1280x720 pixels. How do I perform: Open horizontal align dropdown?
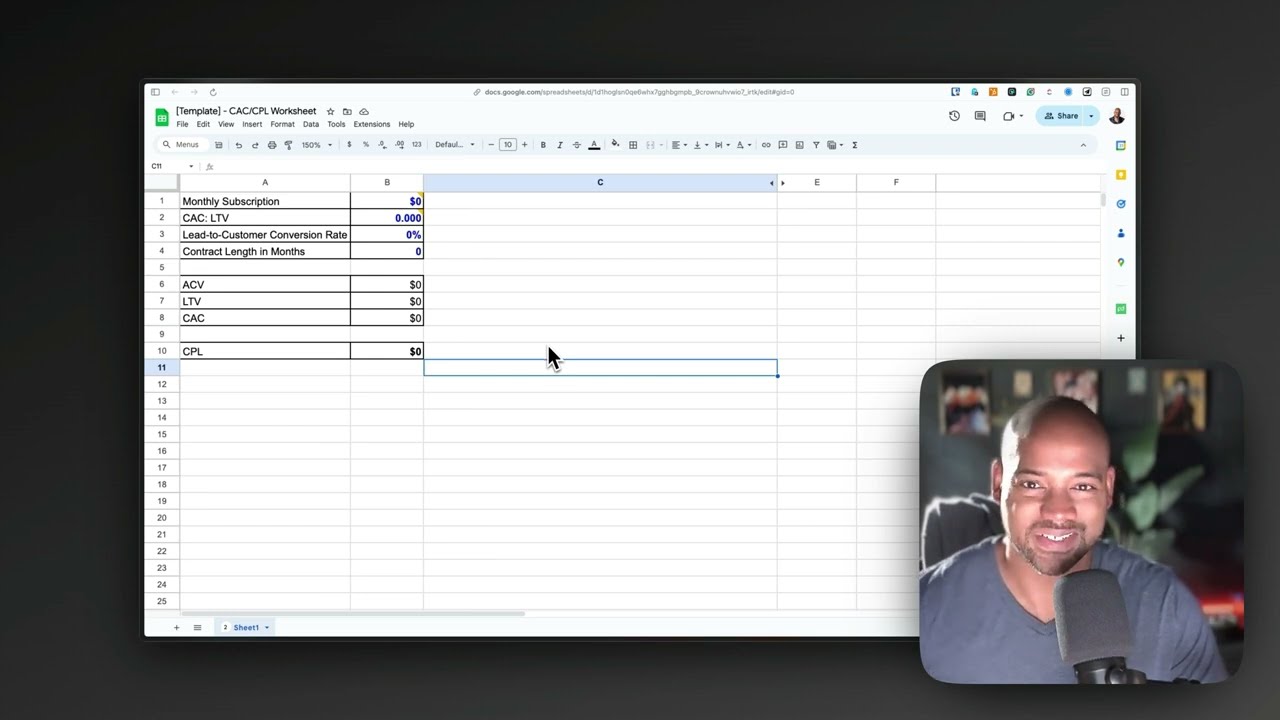[679, 145]
